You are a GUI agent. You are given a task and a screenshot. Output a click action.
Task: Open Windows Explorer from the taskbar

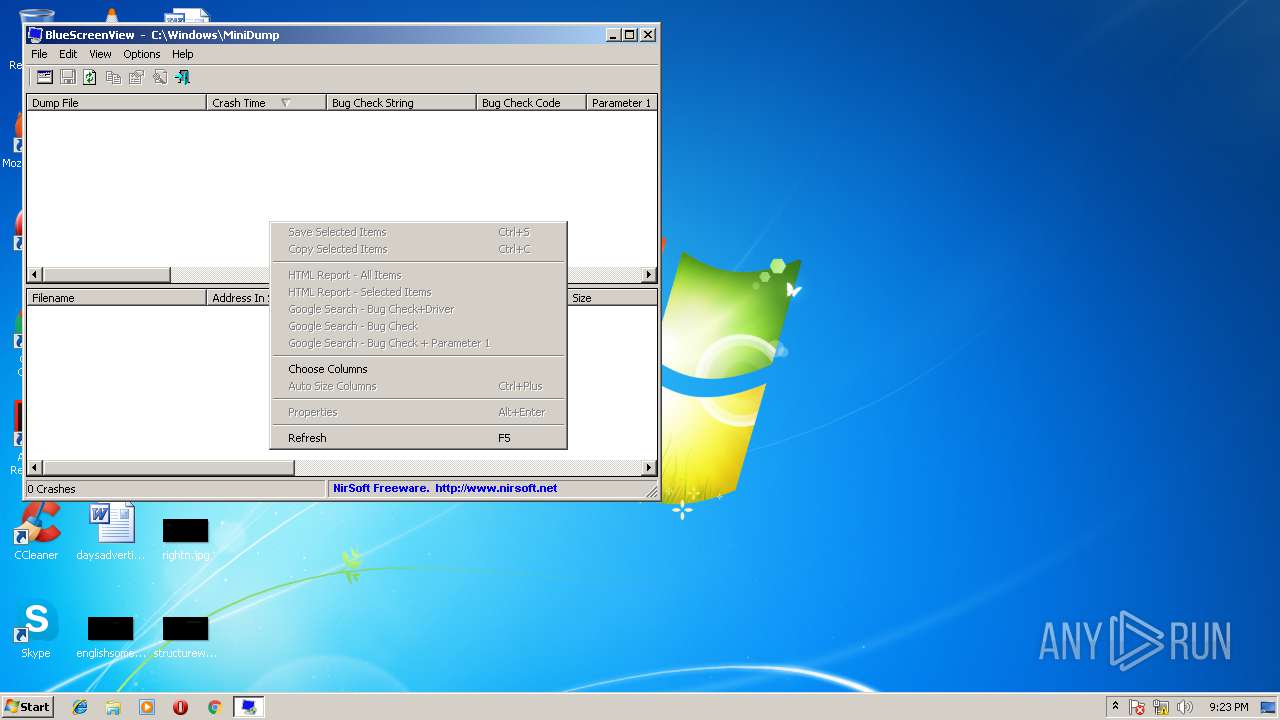[x=113, y=707]
